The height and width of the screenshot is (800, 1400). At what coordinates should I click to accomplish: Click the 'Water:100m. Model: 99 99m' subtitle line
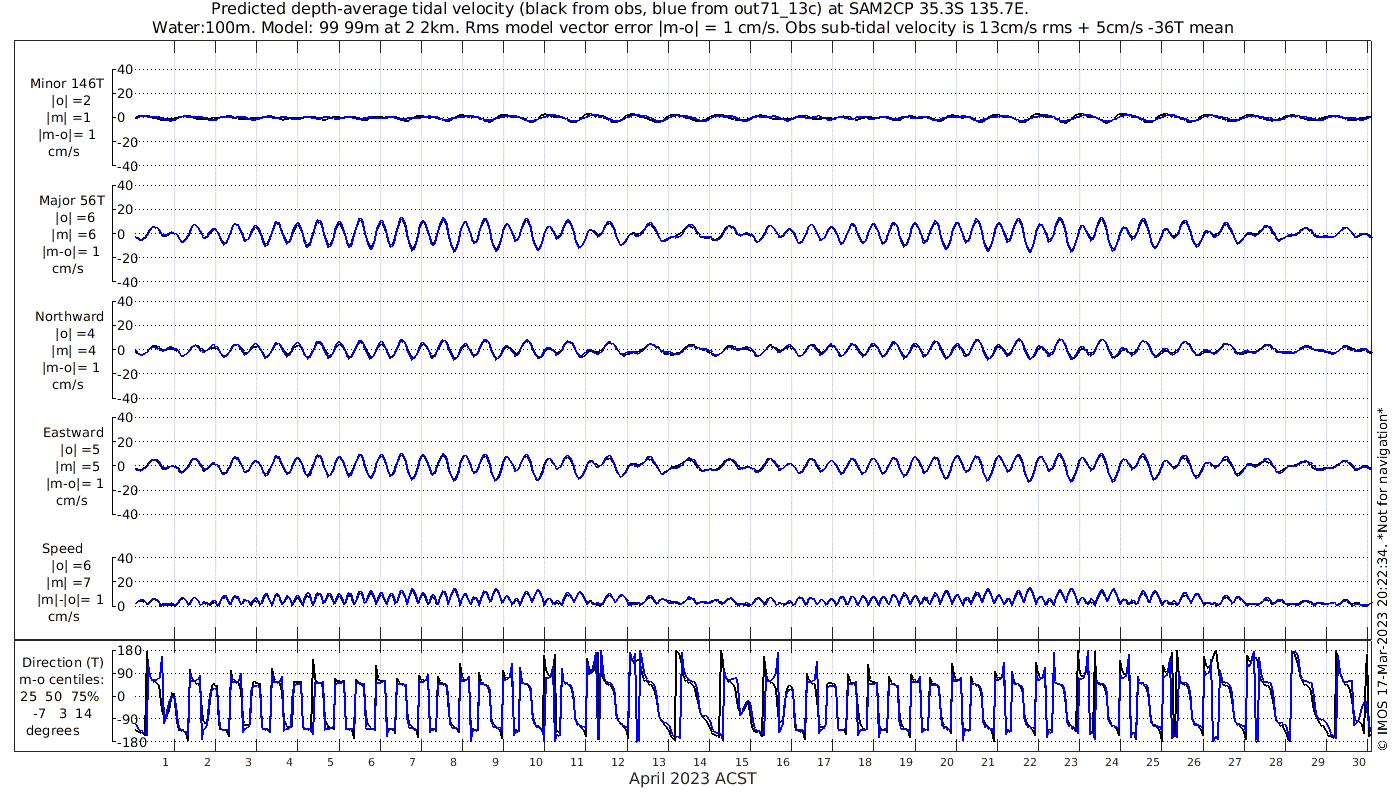692,27
